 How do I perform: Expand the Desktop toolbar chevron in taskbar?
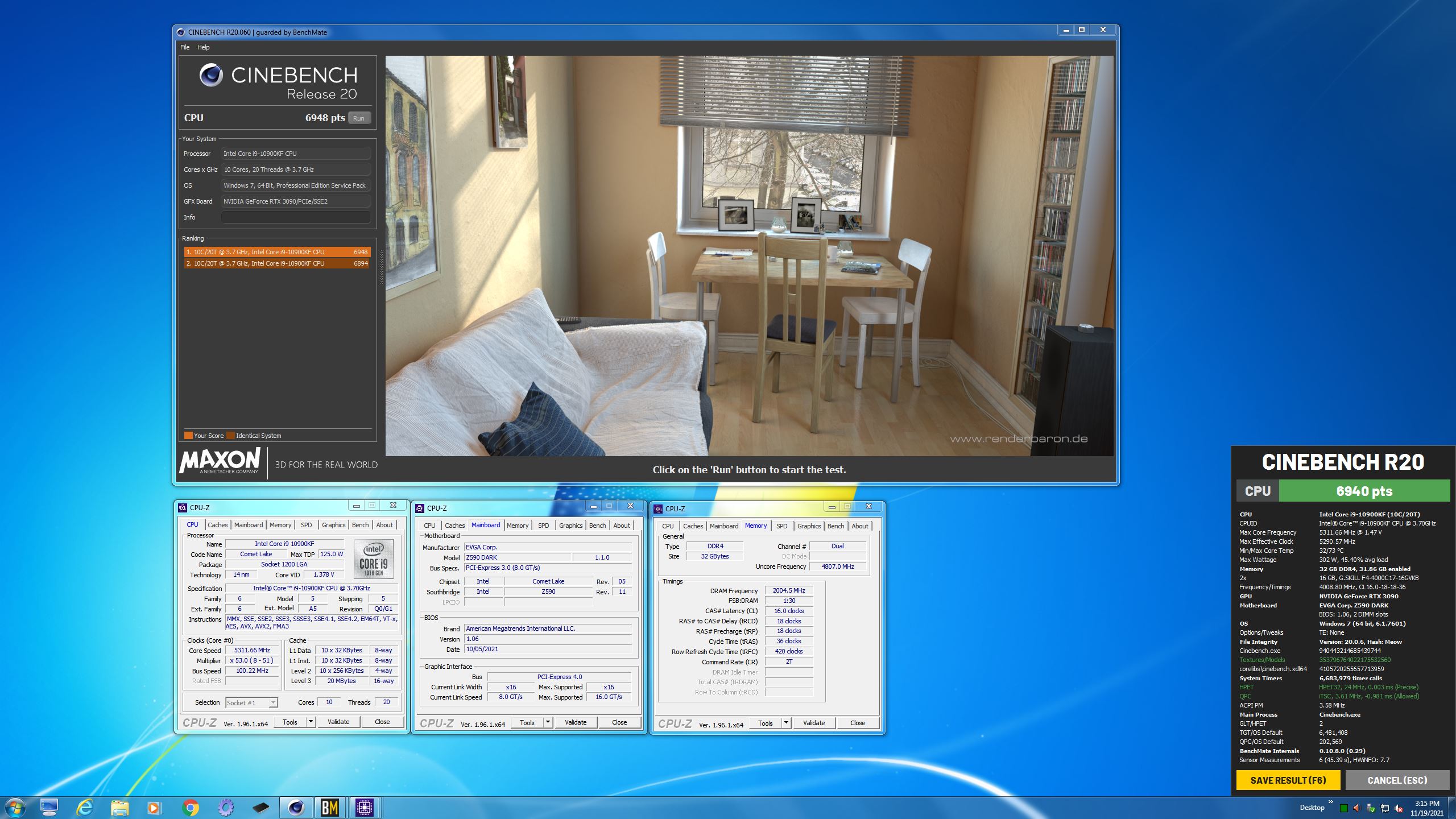pos(1330,802)
